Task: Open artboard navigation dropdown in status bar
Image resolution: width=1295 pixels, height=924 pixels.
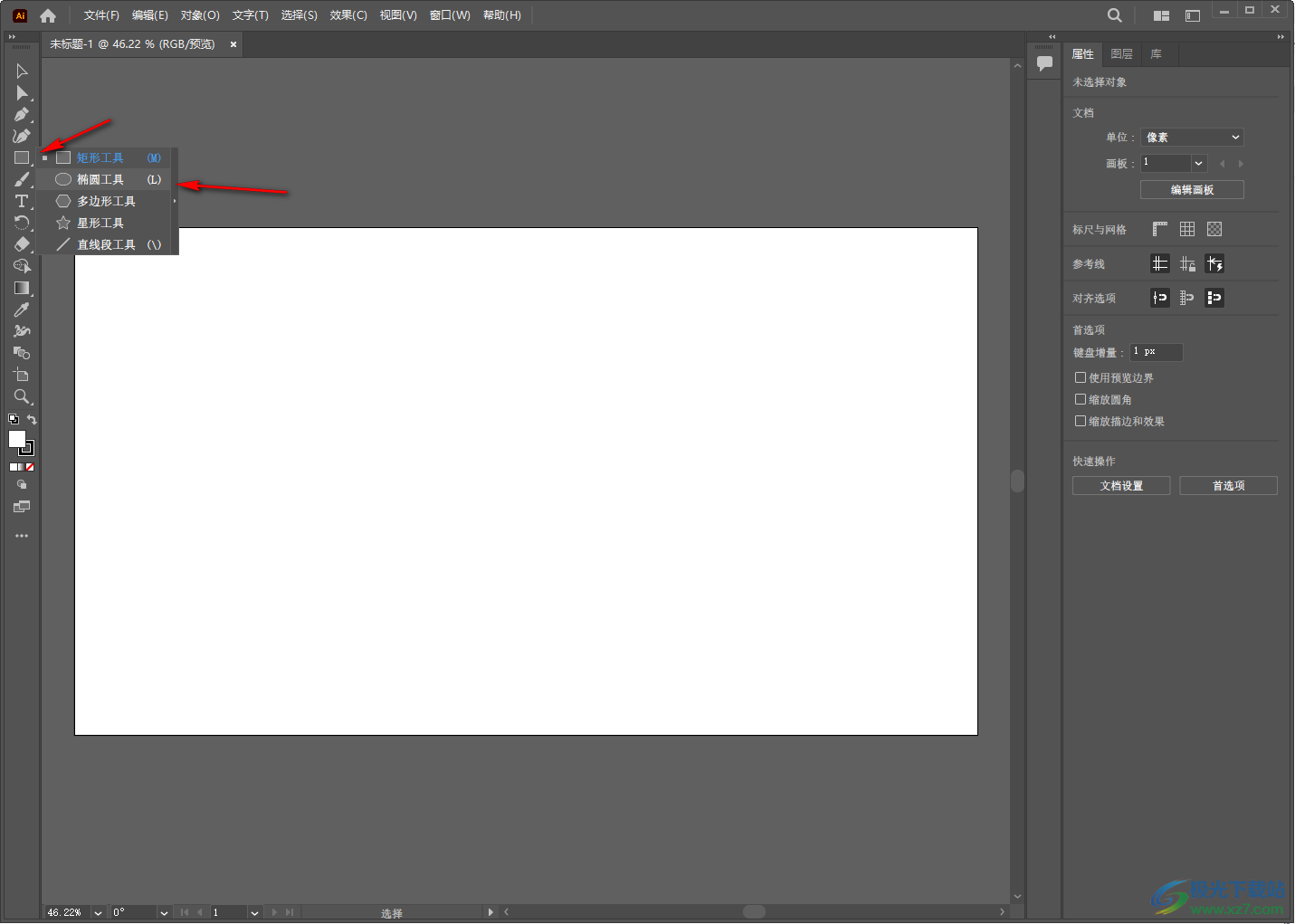Action: 254,912
